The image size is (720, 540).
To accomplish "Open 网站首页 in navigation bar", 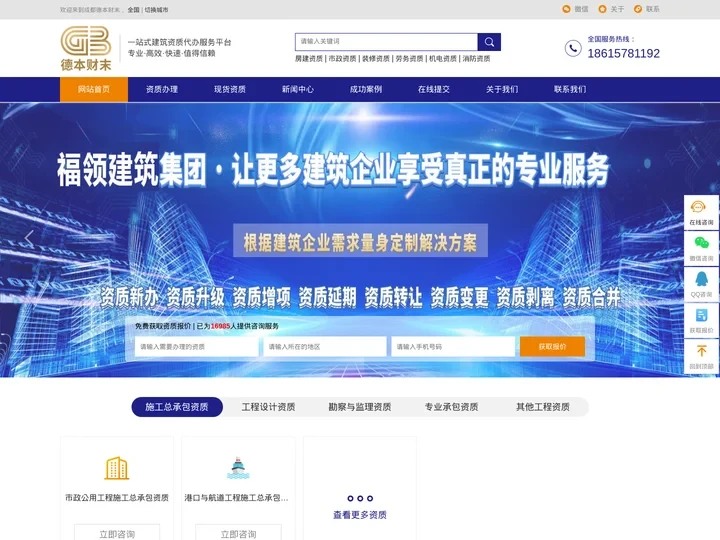I will point(94,89).
